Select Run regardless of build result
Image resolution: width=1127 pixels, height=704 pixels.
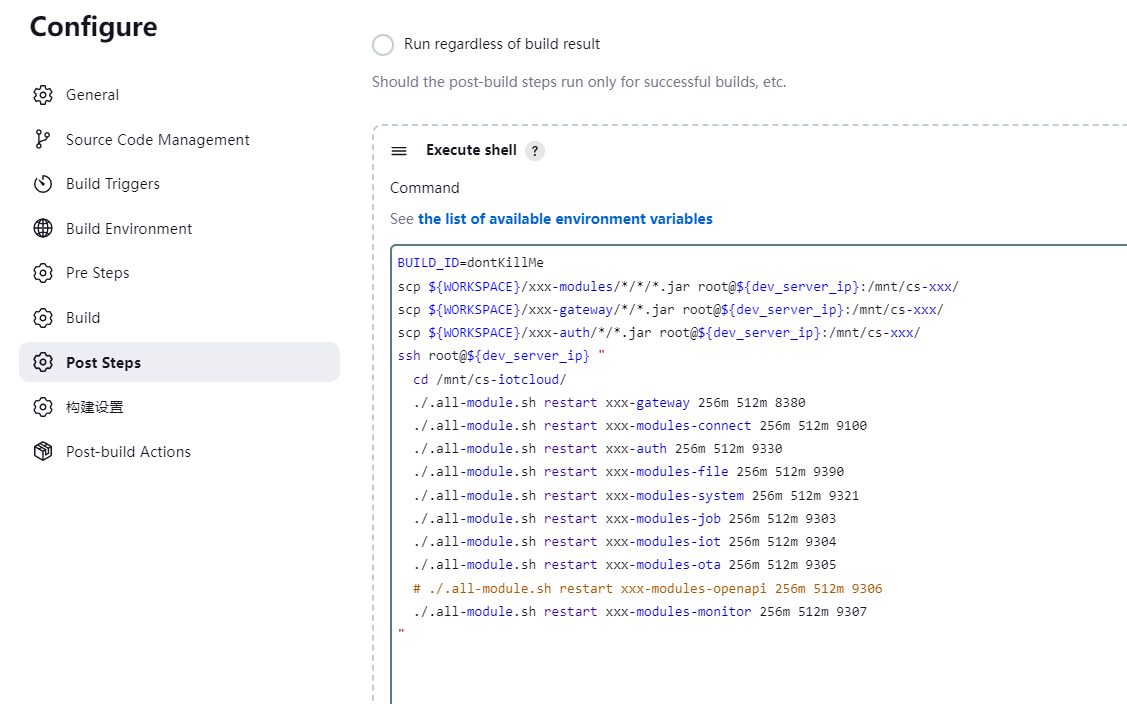(383, 45)
